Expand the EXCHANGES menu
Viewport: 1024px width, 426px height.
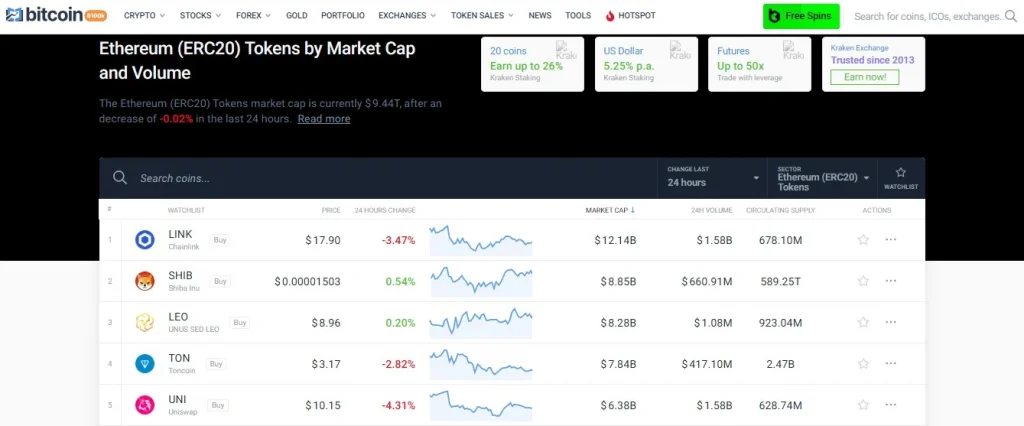point(408,16)
